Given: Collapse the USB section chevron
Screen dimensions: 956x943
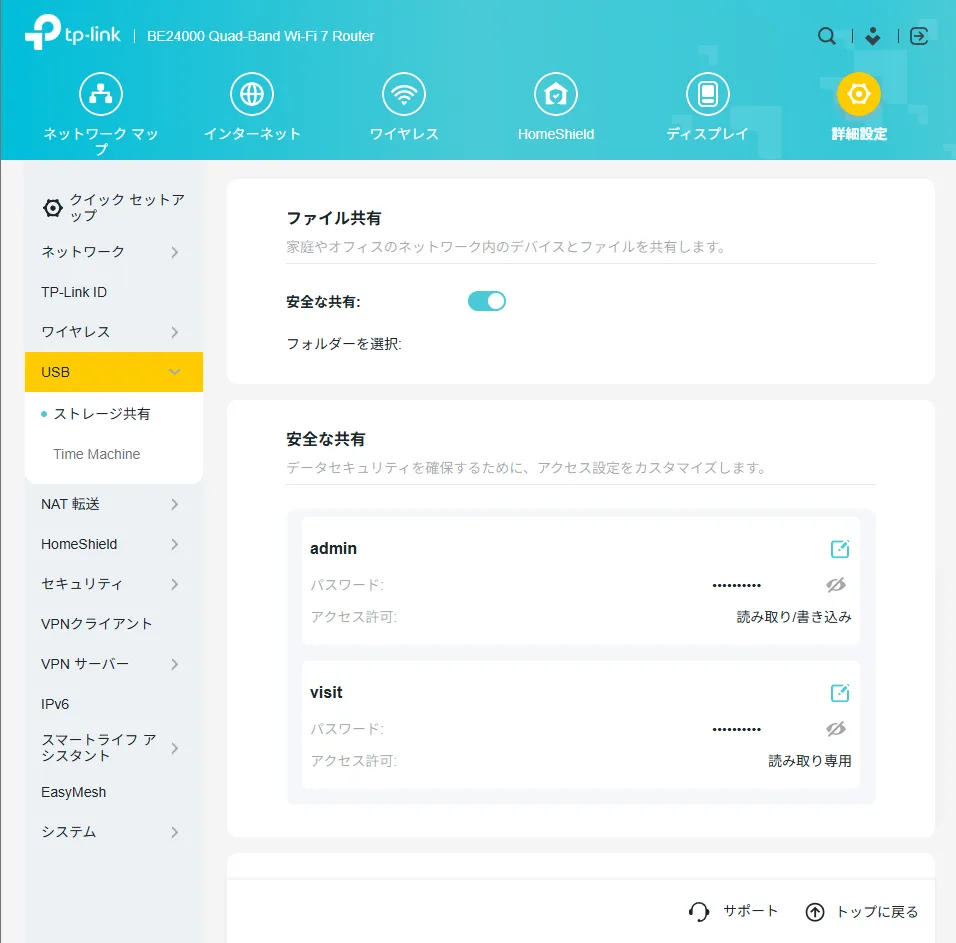Looking at the screenshot, I should tap(175, 372).
